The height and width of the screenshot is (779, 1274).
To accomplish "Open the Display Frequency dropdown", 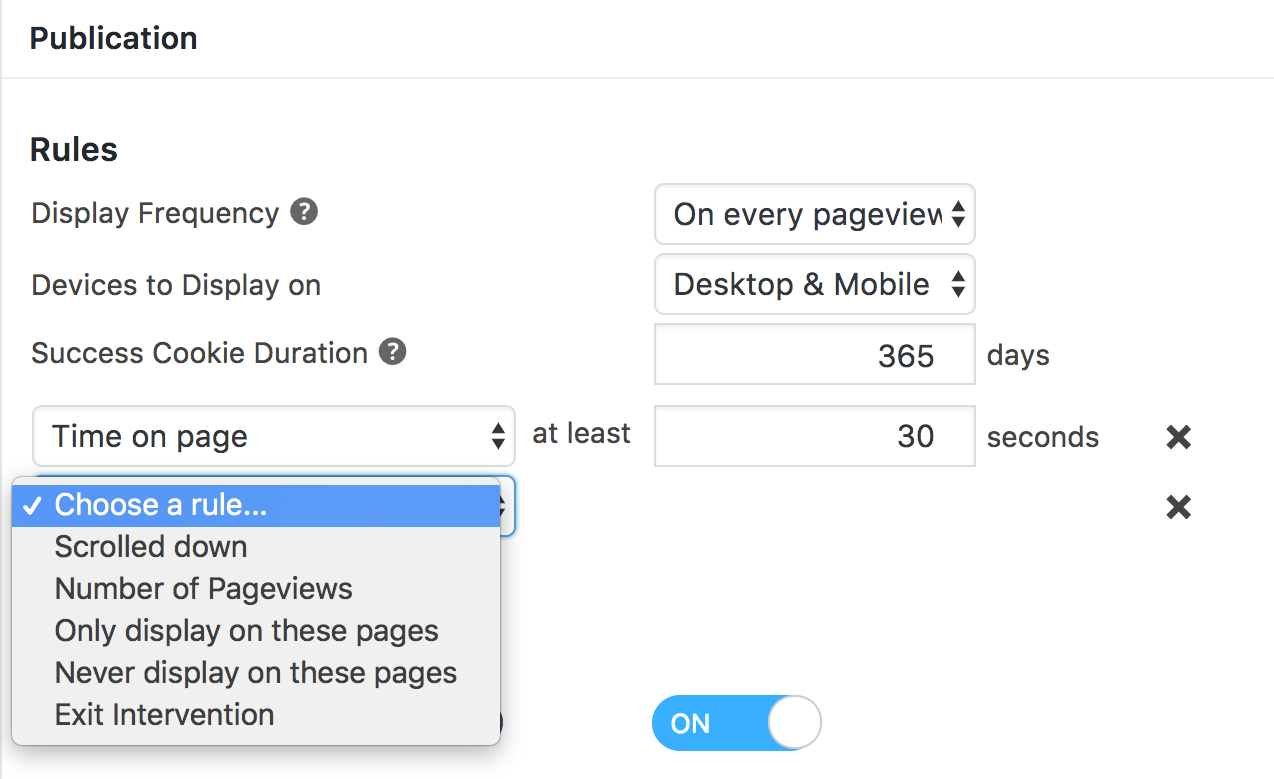I will [x=814, y=214].
